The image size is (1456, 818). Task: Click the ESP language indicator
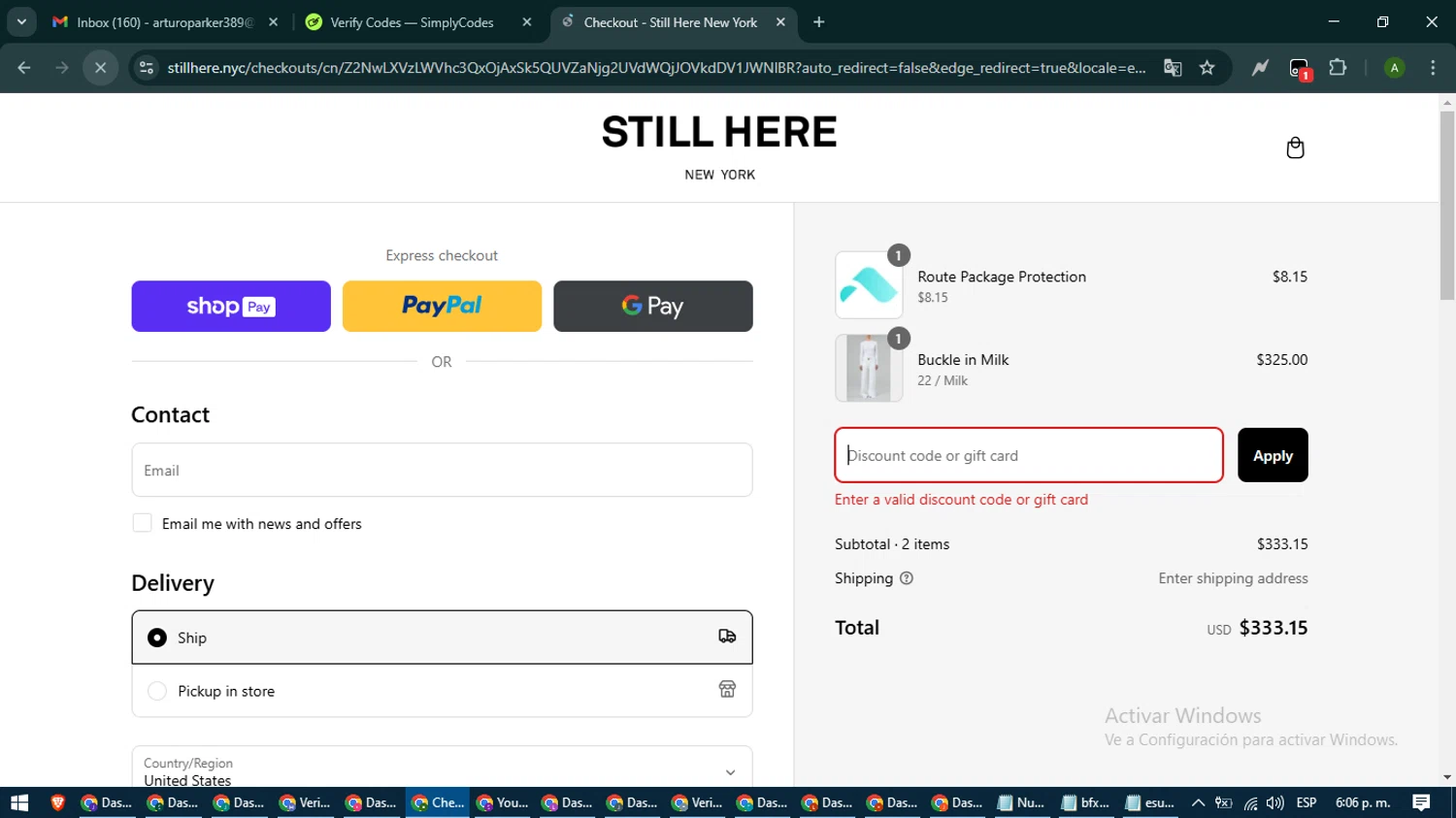[1307, 802]
